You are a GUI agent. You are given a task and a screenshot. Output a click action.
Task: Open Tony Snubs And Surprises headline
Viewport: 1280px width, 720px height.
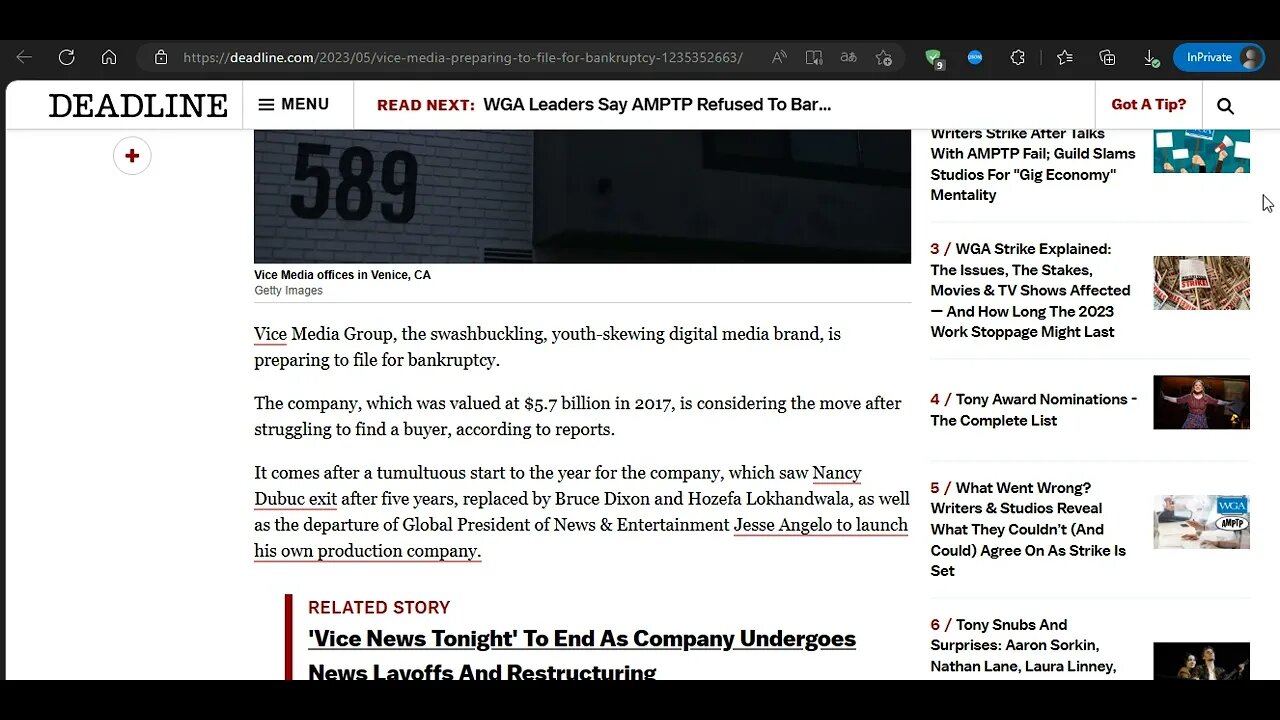[x=1023, y=646]
